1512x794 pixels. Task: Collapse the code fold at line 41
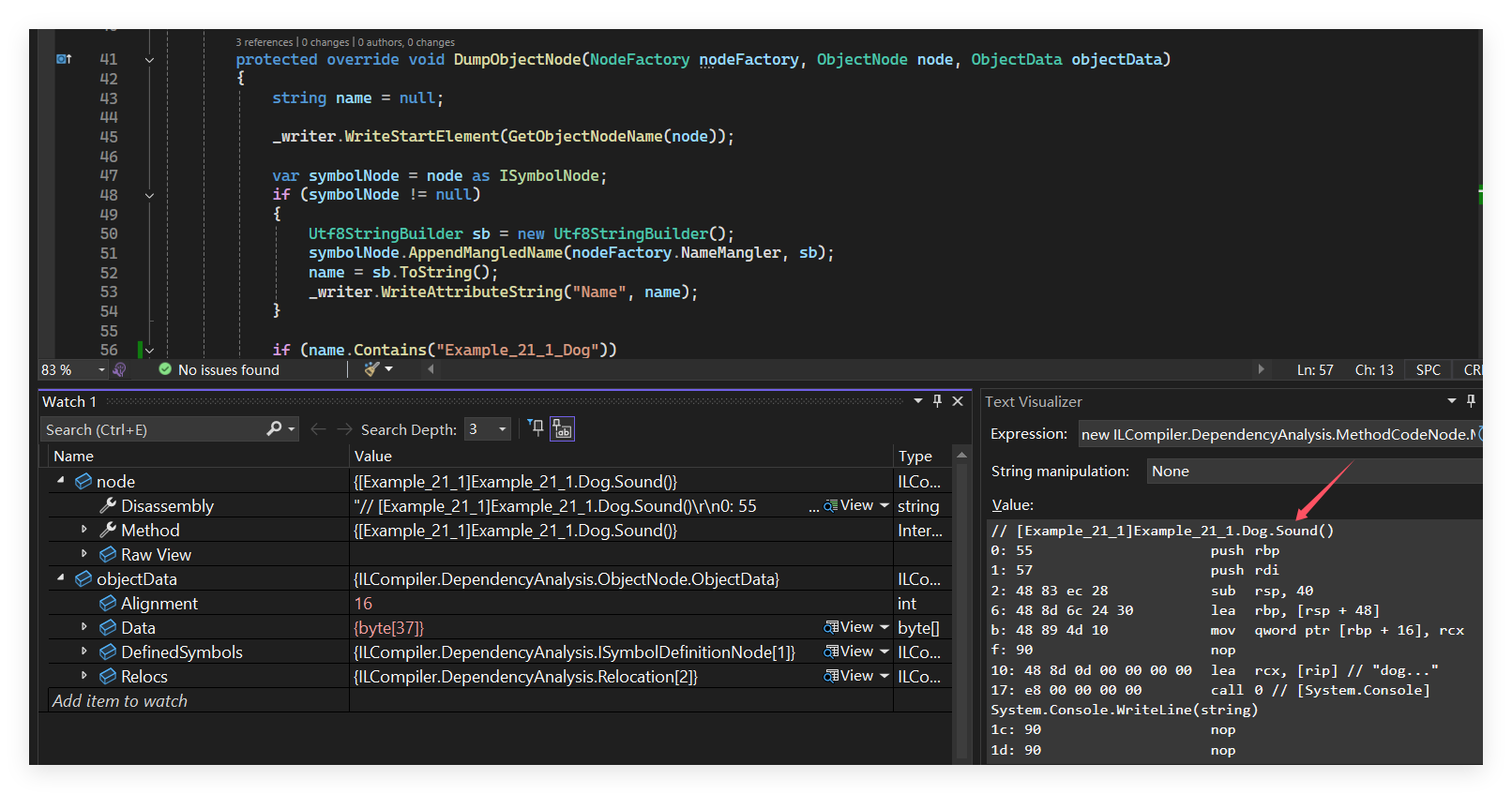point(149,60)
